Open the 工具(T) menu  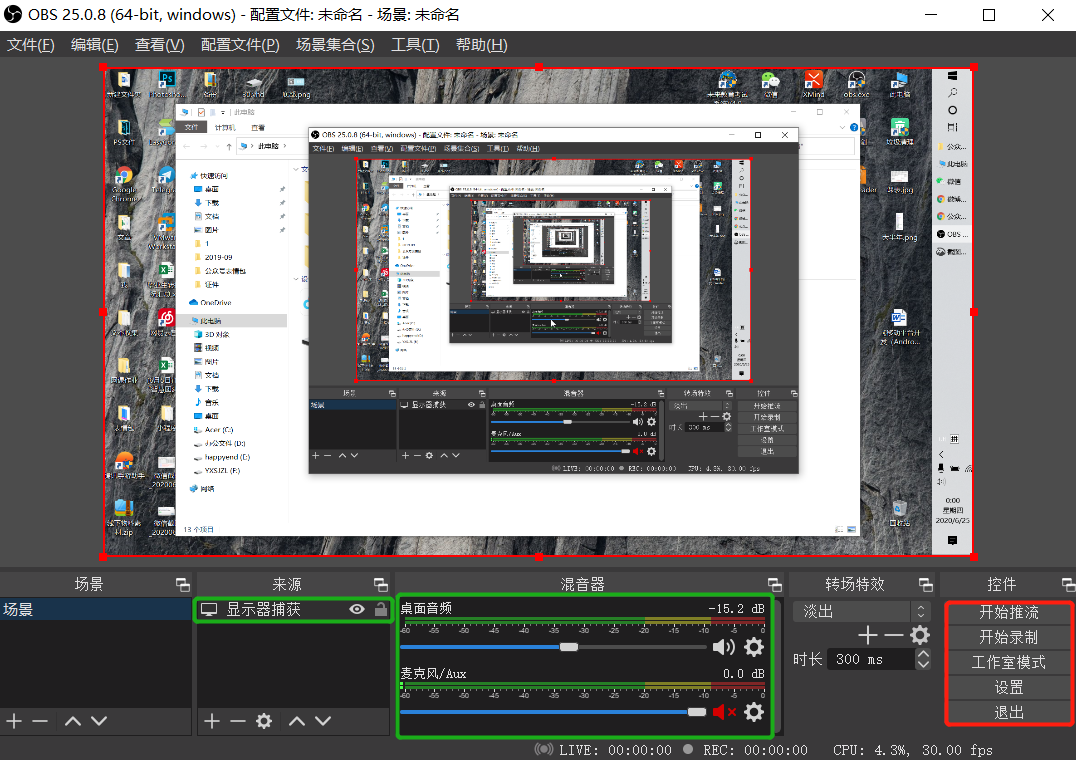click(415, 45)
